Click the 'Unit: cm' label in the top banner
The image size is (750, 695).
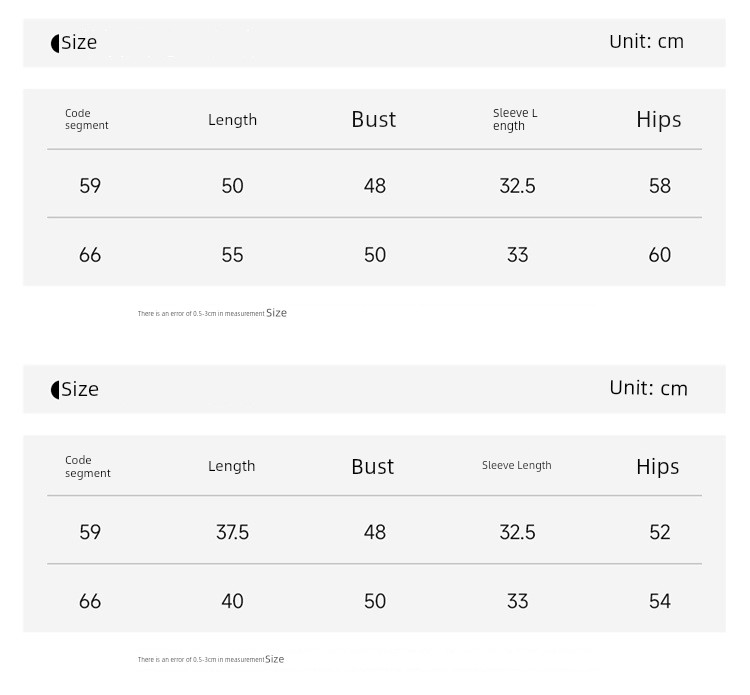[x=646, y=42]
